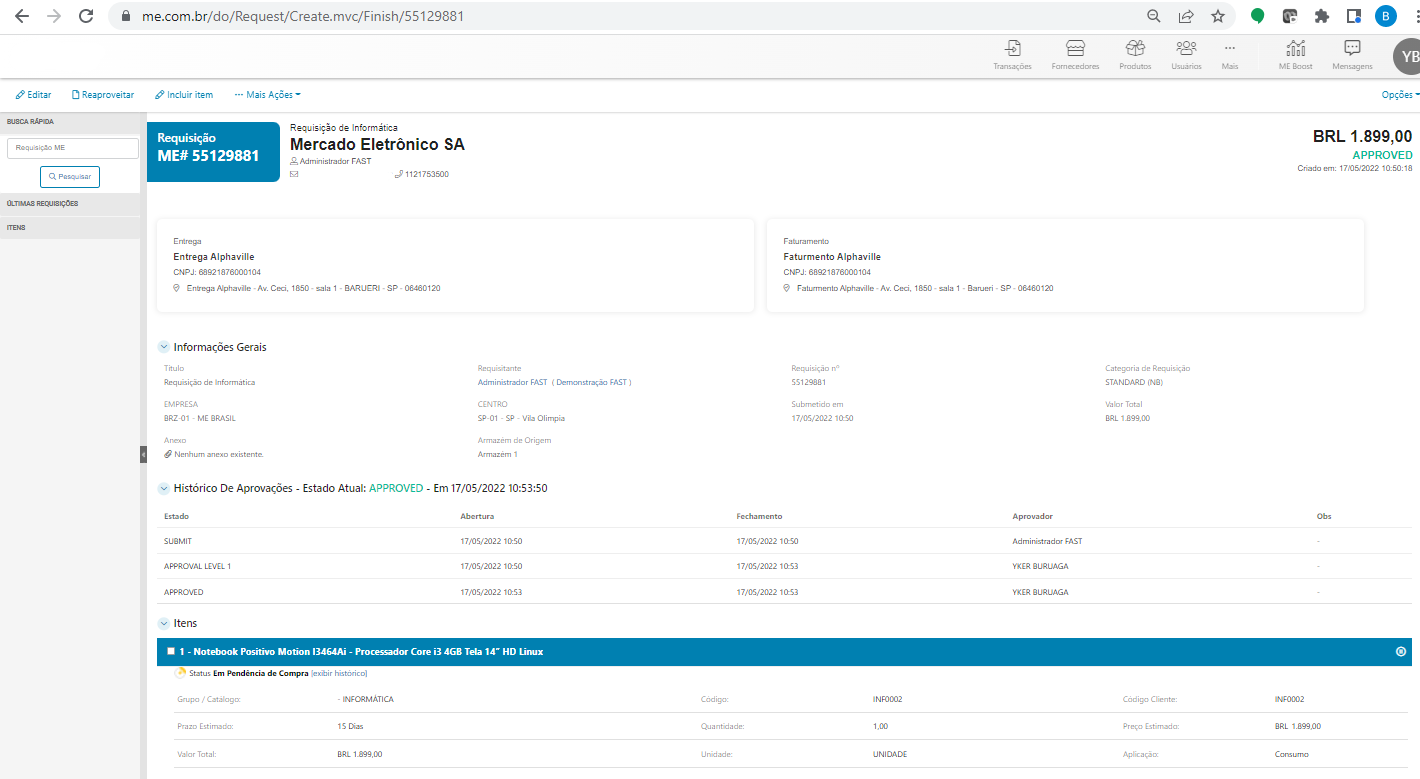Open the Produtos section

[1135, 55]
